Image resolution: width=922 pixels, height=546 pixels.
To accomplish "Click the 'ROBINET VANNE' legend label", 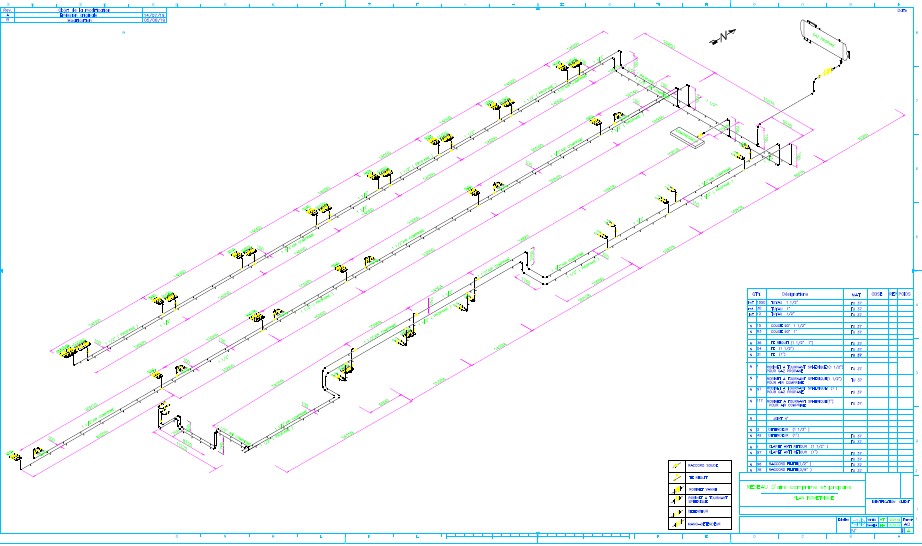I will [x=703, y=489].
